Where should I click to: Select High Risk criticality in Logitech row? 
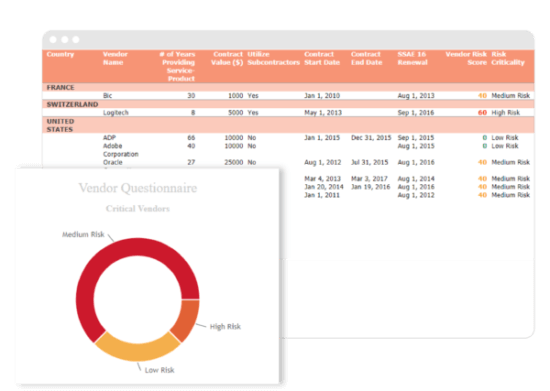pos(505,113)
